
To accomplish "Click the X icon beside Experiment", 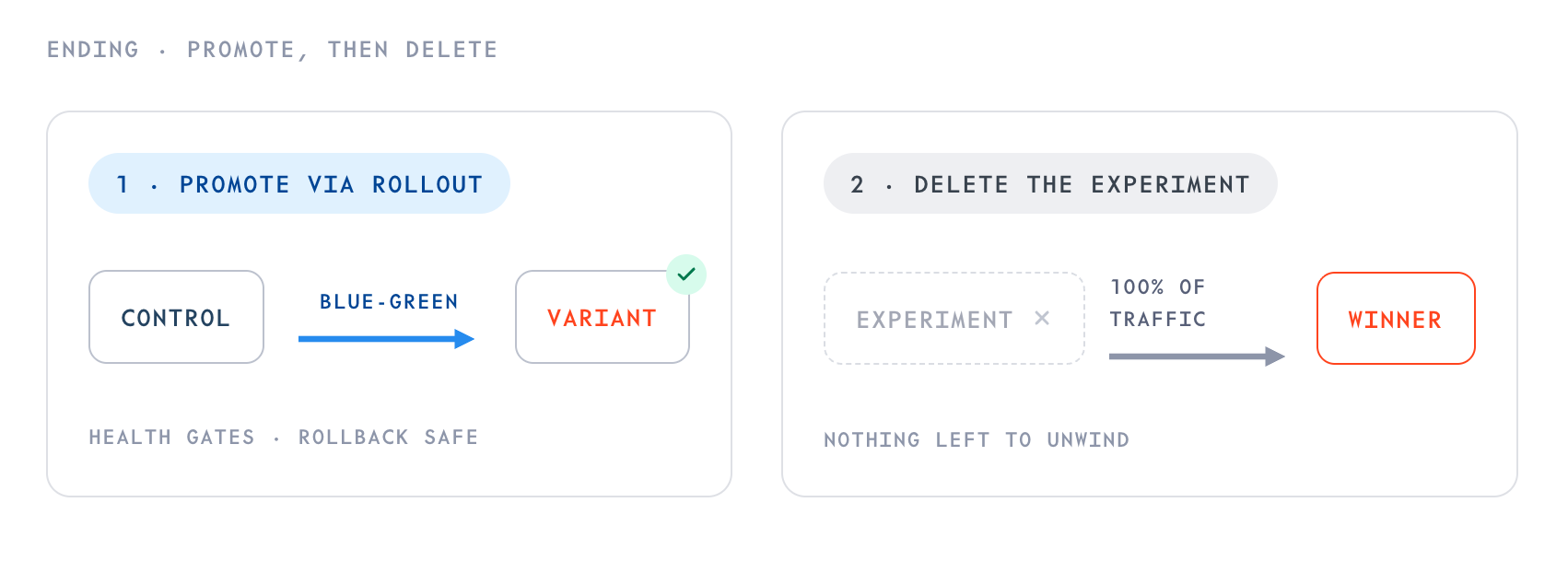I will click(x=1042, y=318).
